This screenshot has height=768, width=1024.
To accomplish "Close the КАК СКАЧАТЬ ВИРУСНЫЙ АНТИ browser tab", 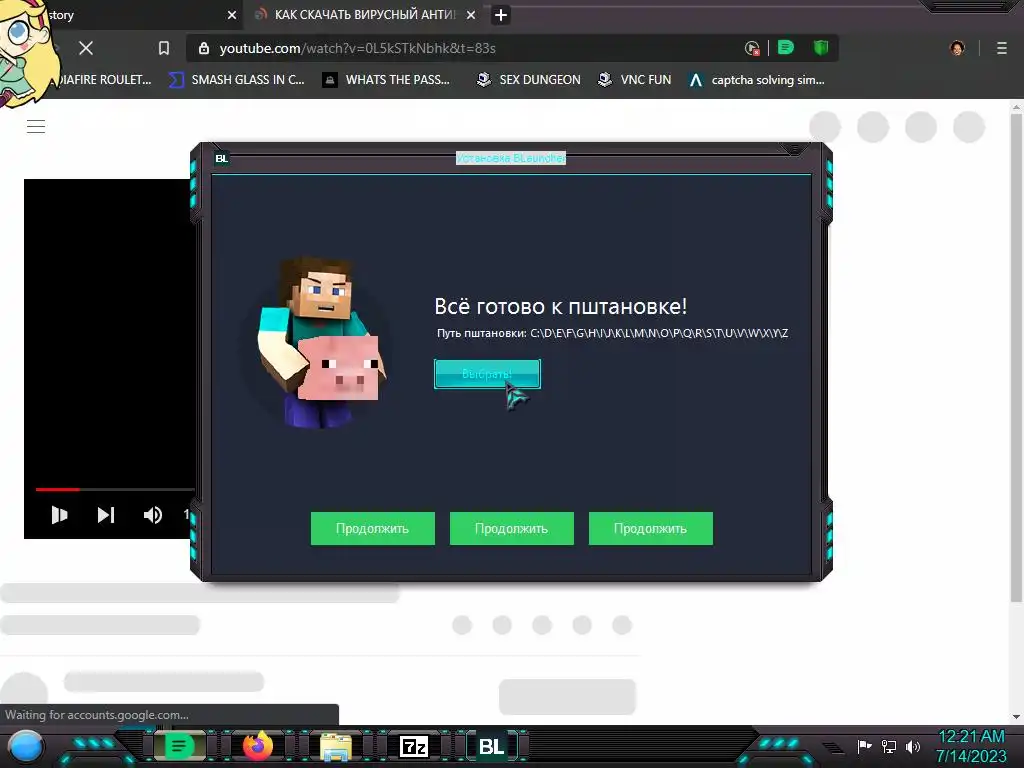I will coord(471,15).
